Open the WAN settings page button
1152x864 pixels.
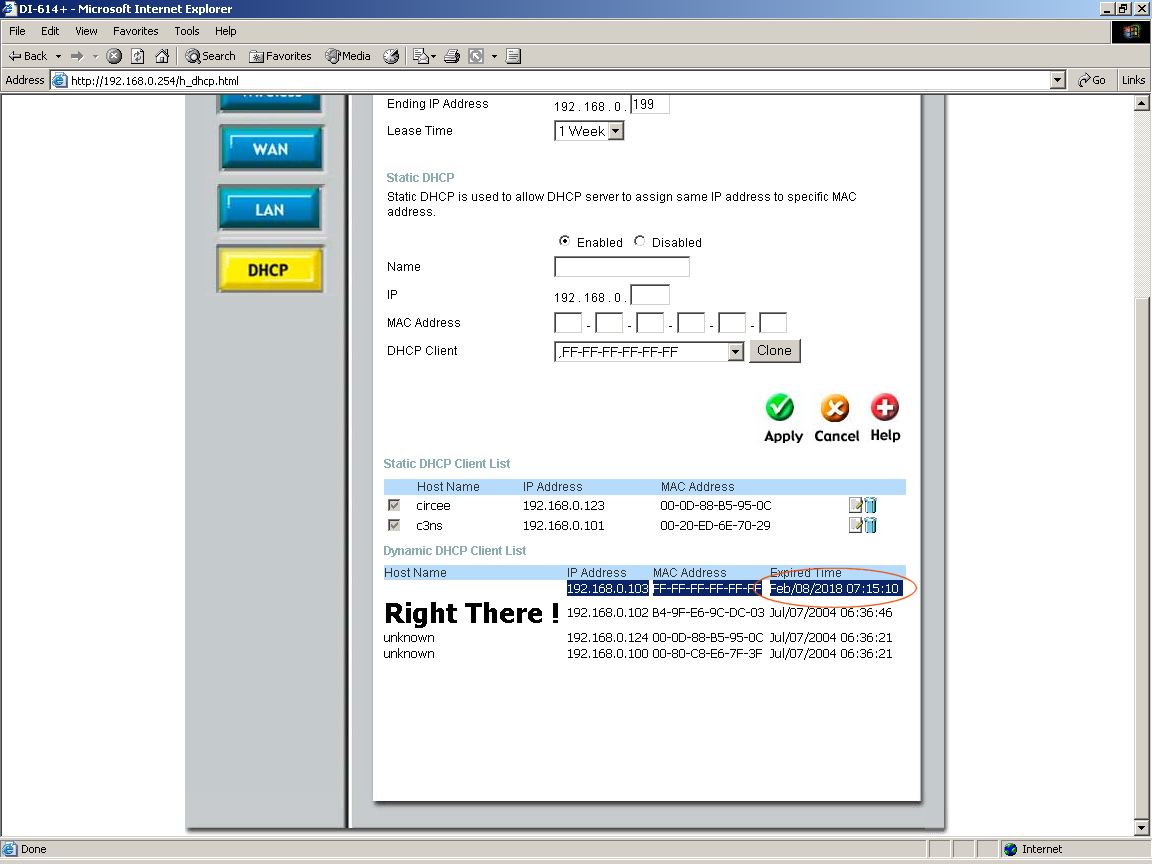click(x=270, y=149)
